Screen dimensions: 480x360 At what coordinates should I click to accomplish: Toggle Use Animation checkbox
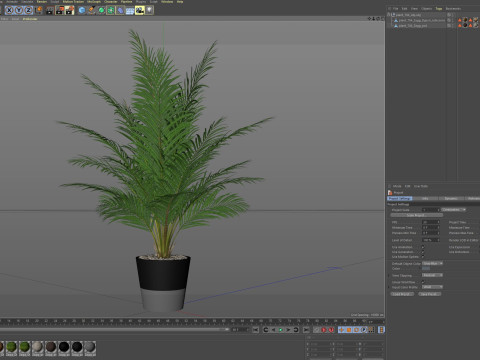[x=423, y=247]
